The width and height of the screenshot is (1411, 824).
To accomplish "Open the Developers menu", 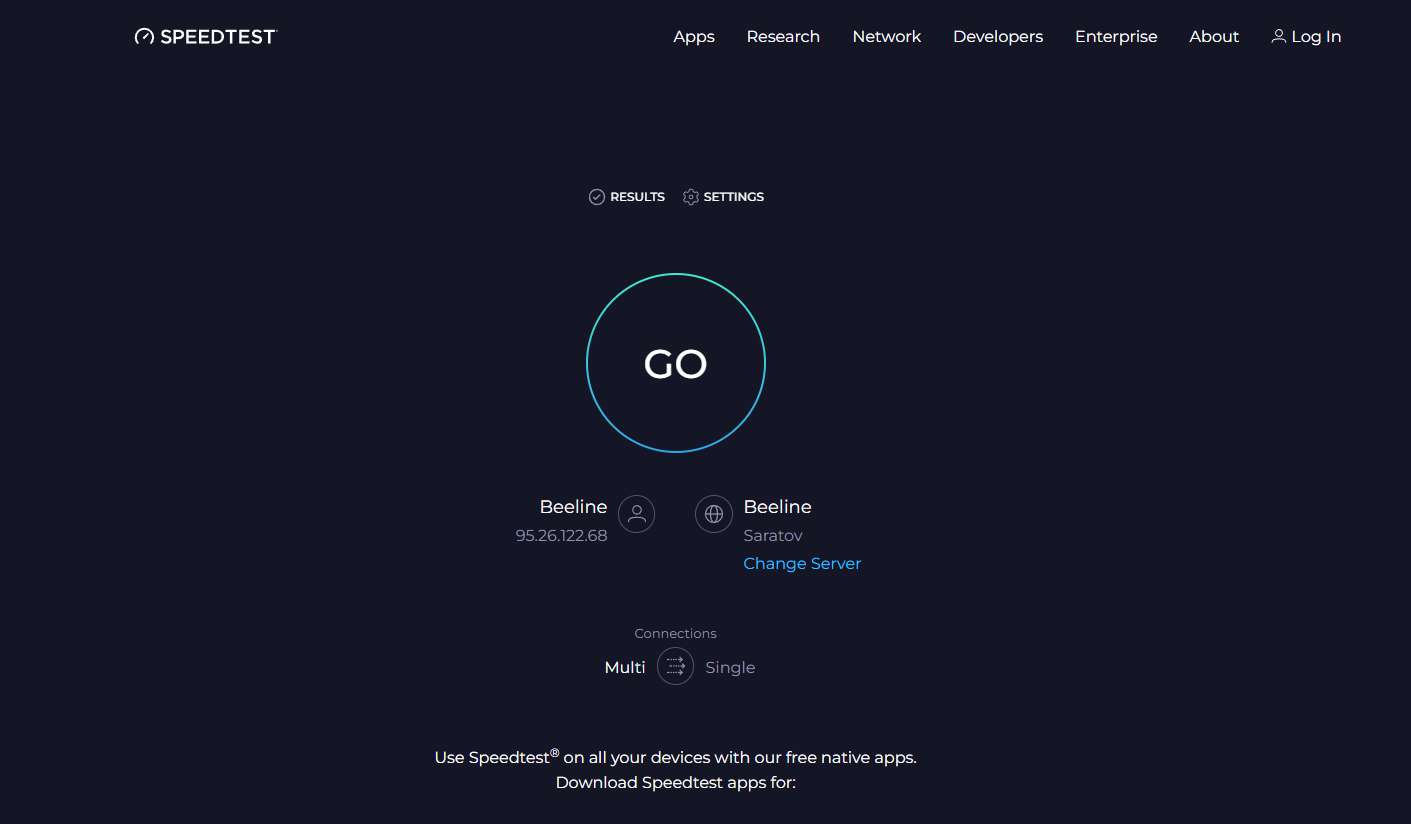I will (x=998, y=36).
